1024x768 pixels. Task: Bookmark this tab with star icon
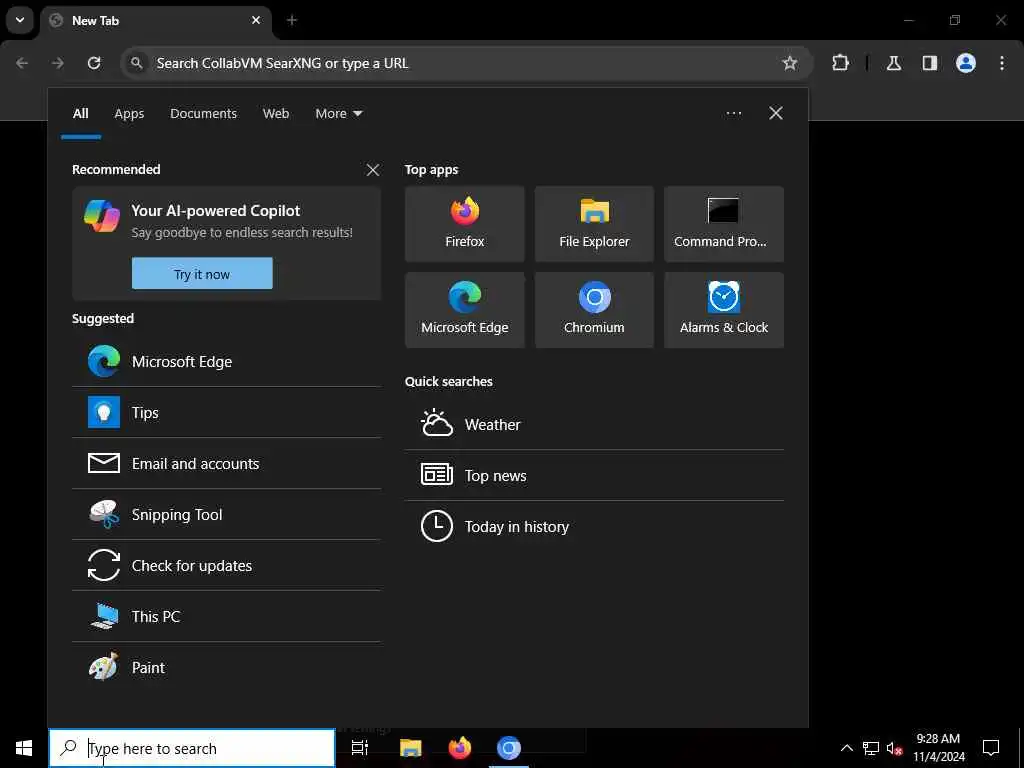coord(790,63)
